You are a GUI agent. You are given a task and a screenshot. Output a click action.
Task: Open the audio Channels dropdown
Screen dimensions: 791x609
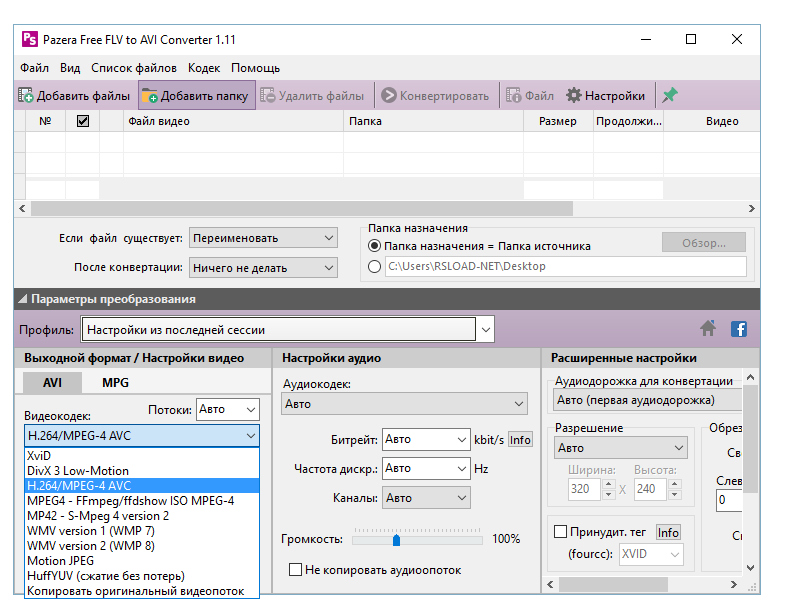coord(426,498)
